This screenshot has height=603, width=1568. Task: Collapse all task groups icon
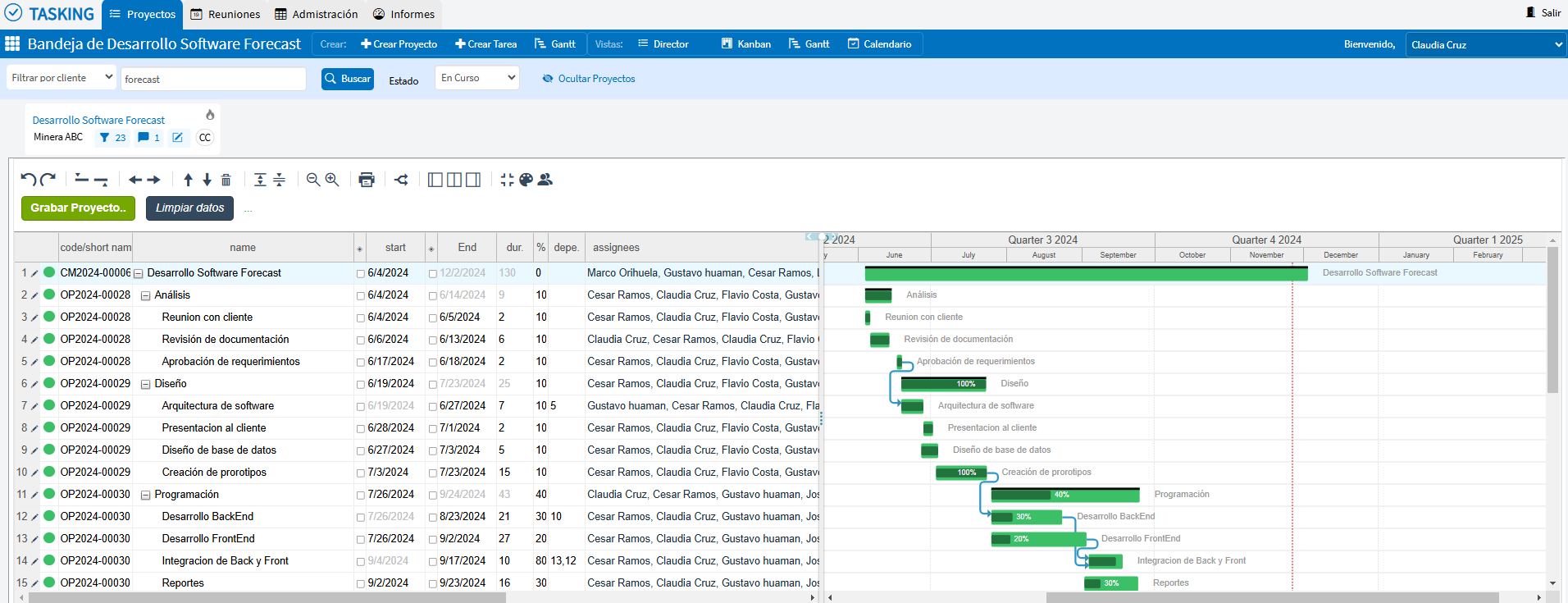[x=279, y=180]
